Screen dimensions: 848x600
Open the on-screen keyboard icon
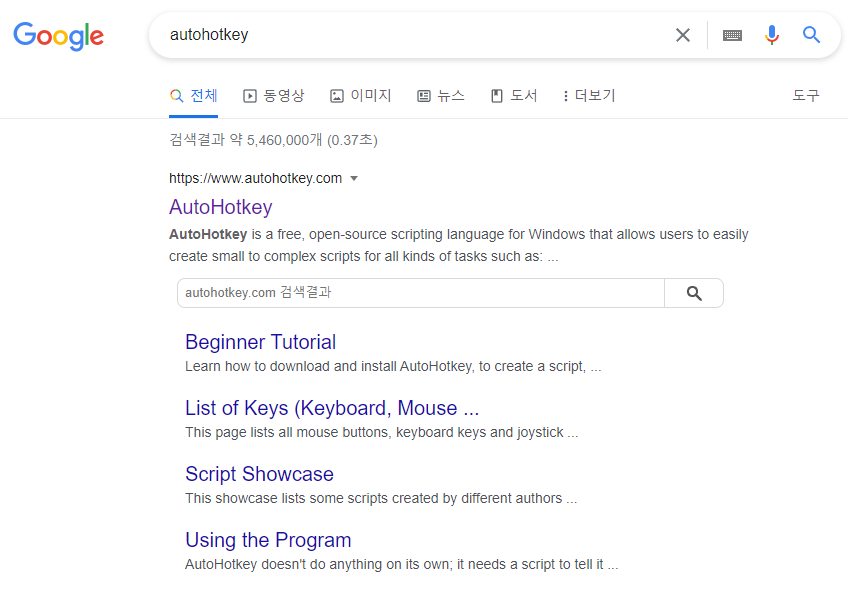pos(732,35)
